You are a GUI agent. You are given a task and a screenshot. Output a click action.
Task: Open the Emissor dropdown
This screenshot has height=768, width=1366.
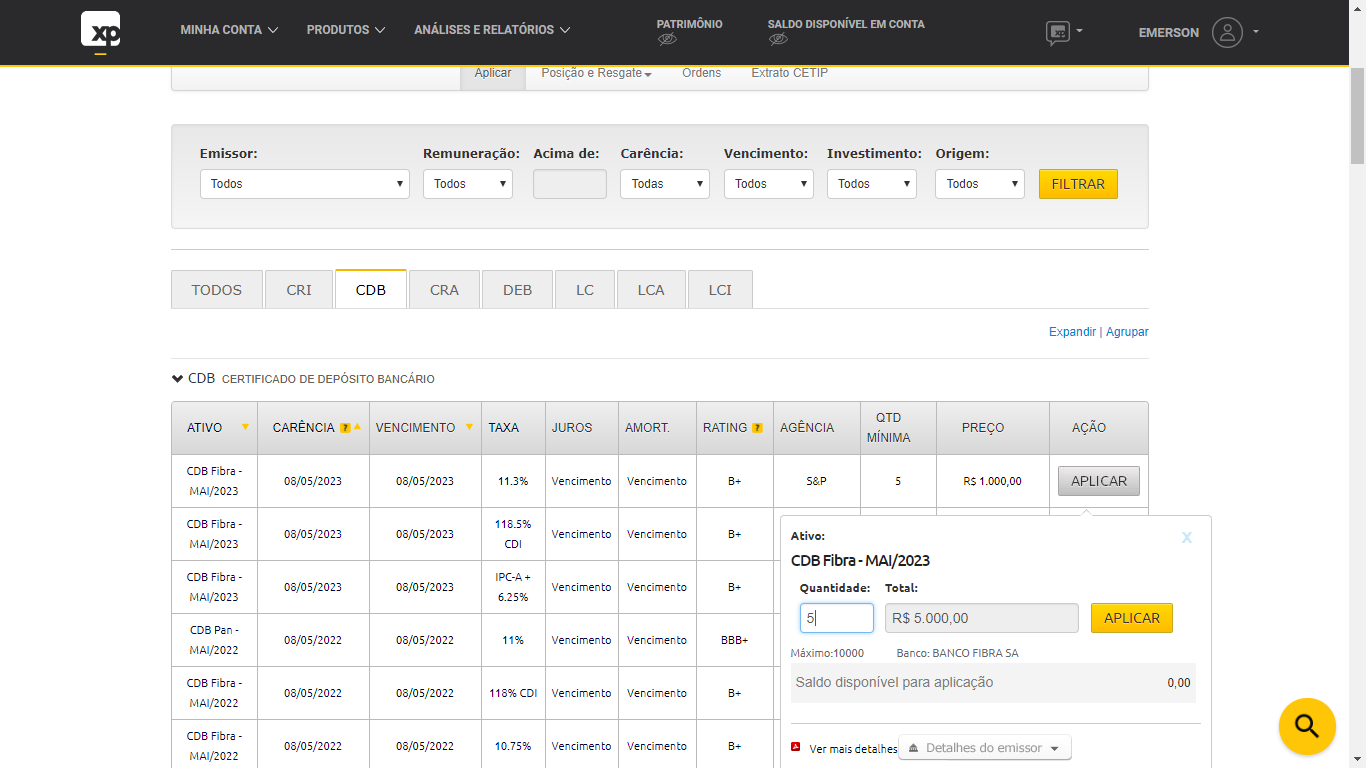coord(305,184)
